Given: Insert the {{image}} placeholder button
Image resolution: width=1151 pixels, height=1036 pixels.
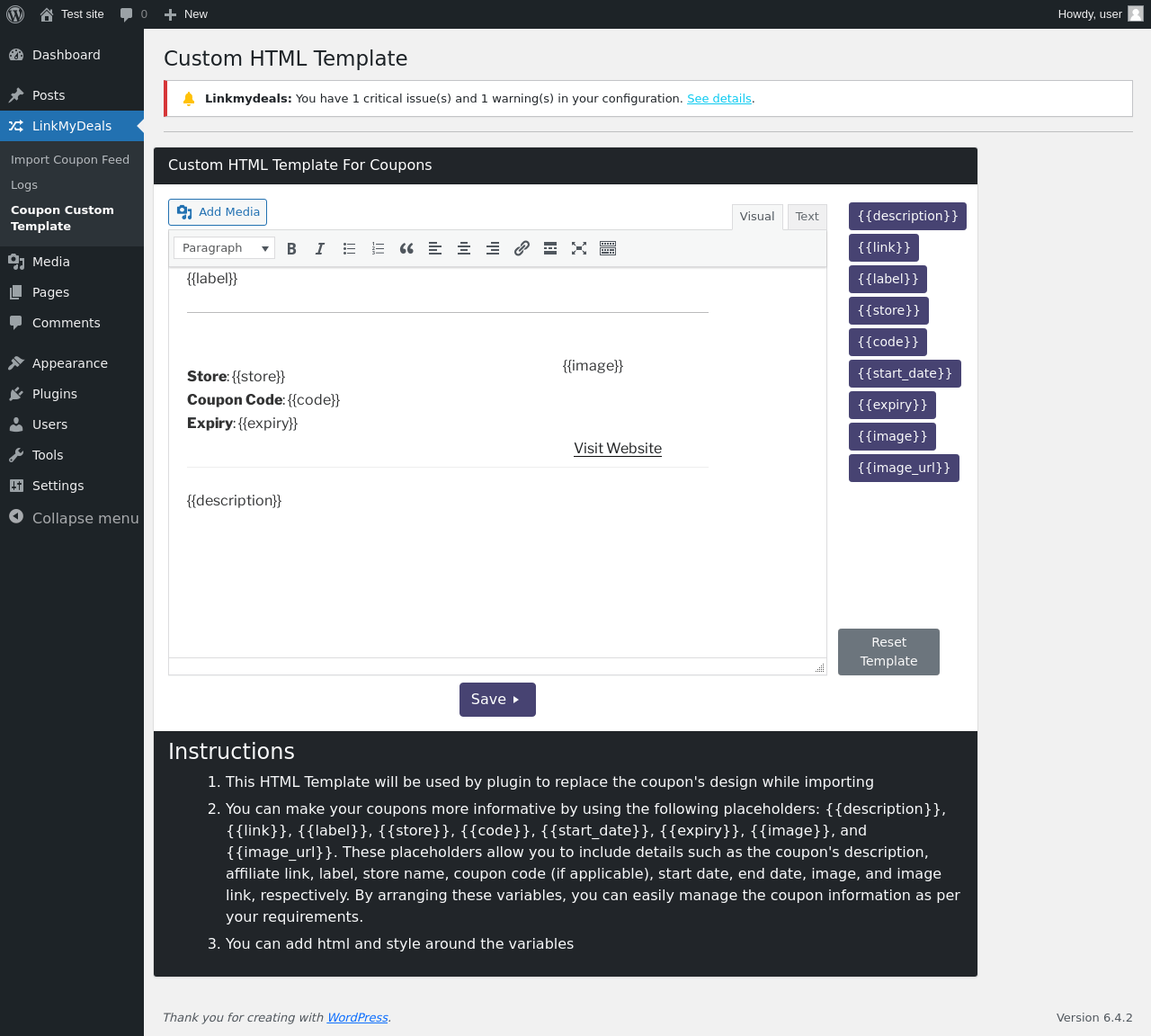Looking at the screenshot, I should [892, 436].
